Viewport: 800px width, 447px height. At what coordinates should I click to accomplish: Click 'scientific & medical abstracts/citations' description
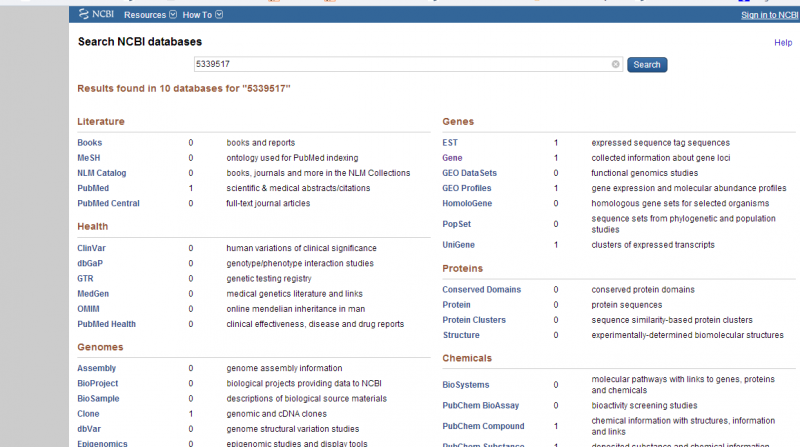[x=298, y=188]
